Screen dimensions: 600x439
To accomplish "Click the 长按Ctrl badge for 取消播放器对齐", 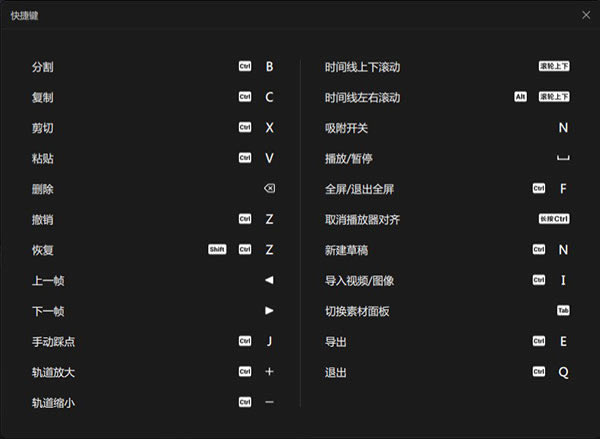I will [x=554, y=219].
